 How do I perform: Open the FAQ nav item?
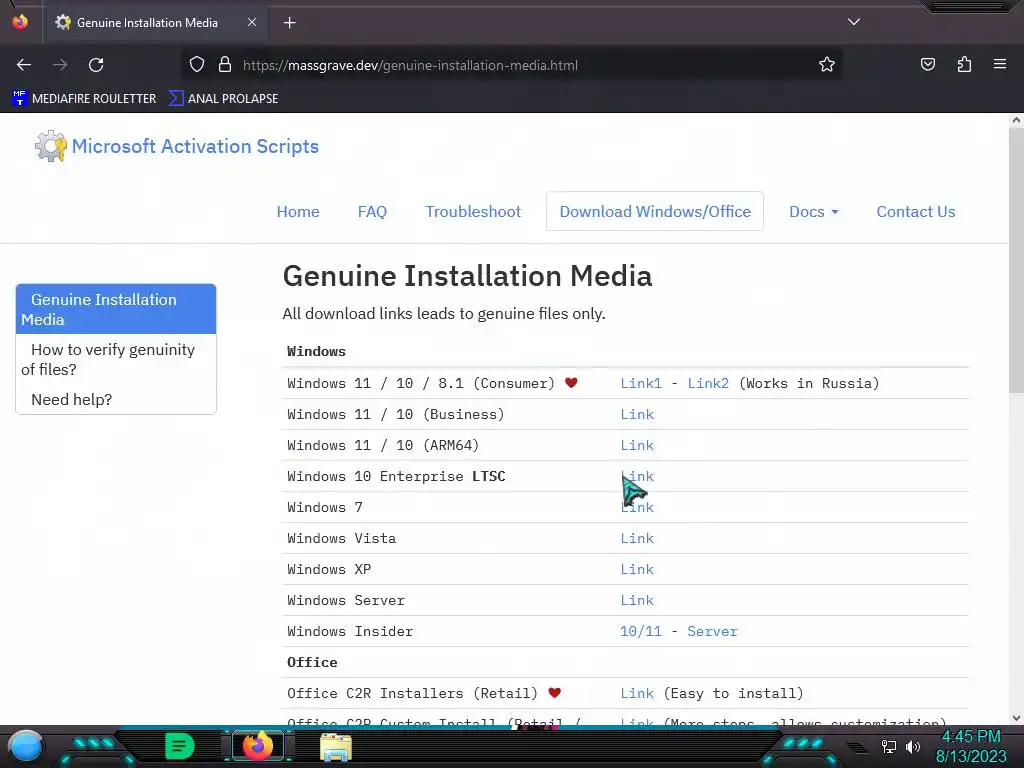point(372,212)
